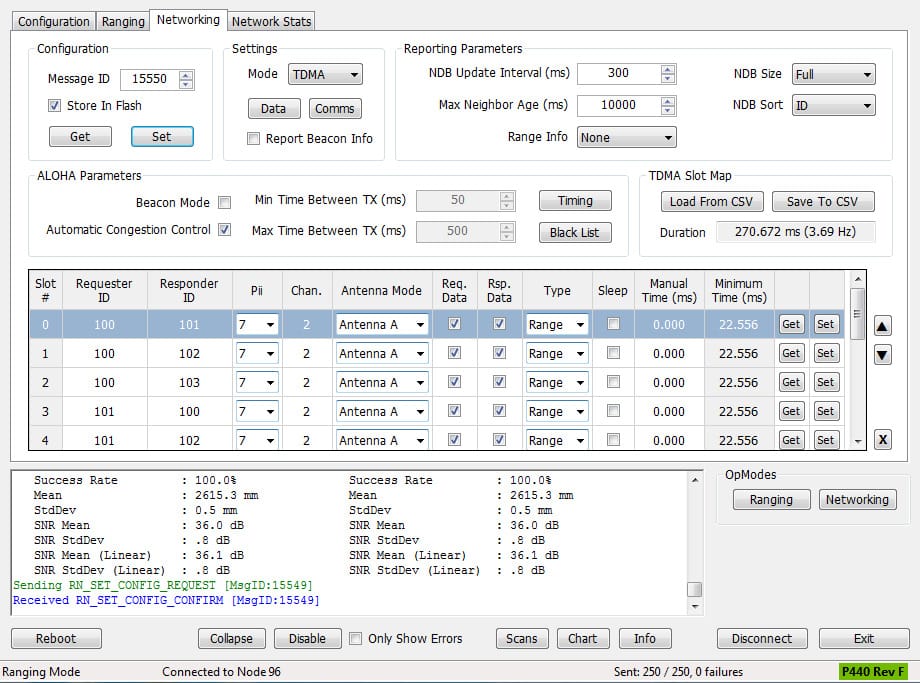Open the Ranging tab

coord(123,21)
